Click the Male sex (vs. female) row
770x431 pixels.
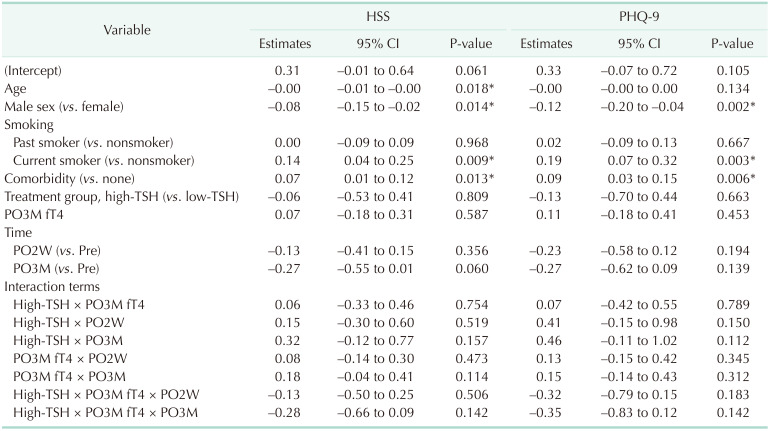coord(66,106)
